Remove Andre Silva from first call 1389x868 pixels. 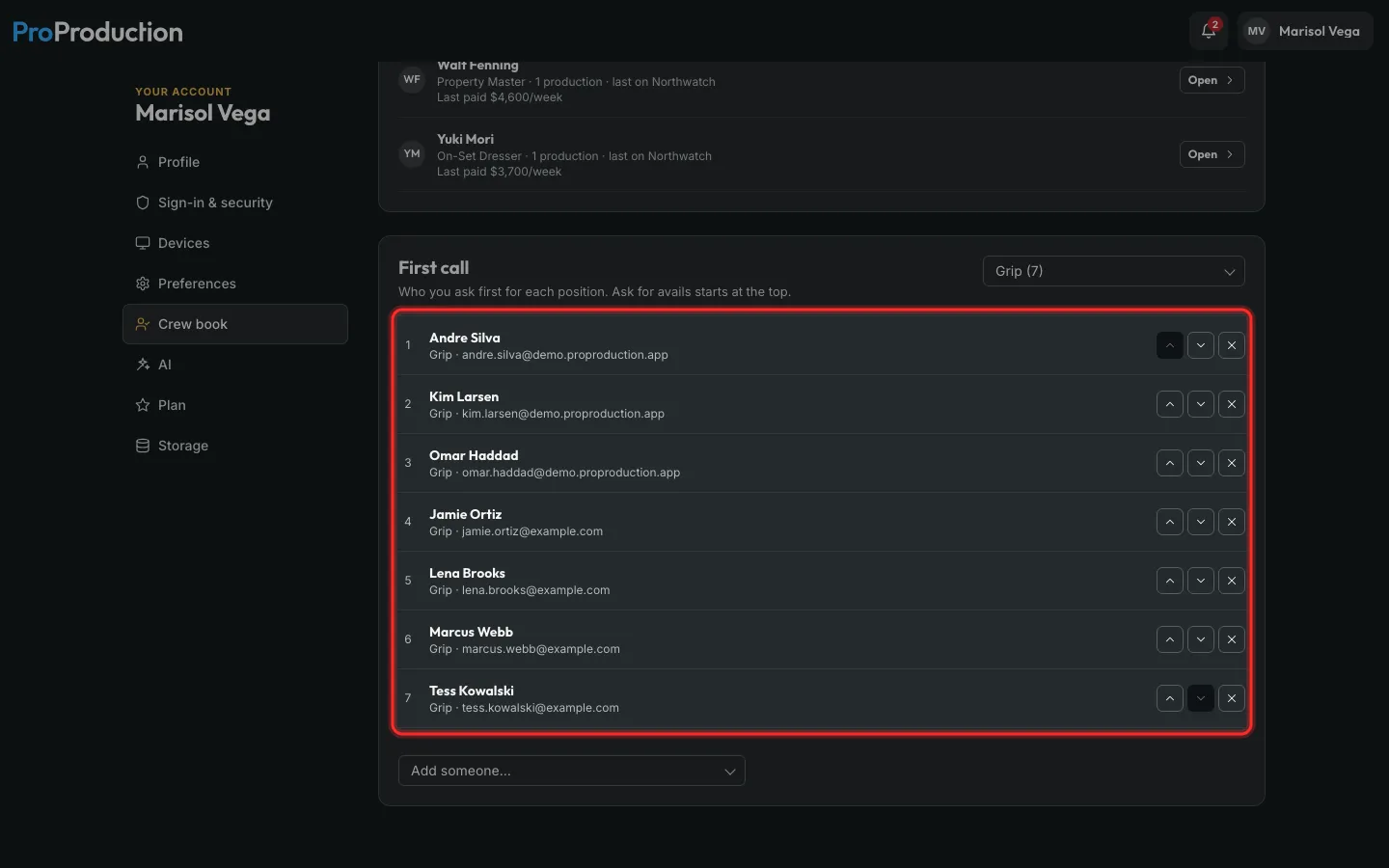point(1232,345)
